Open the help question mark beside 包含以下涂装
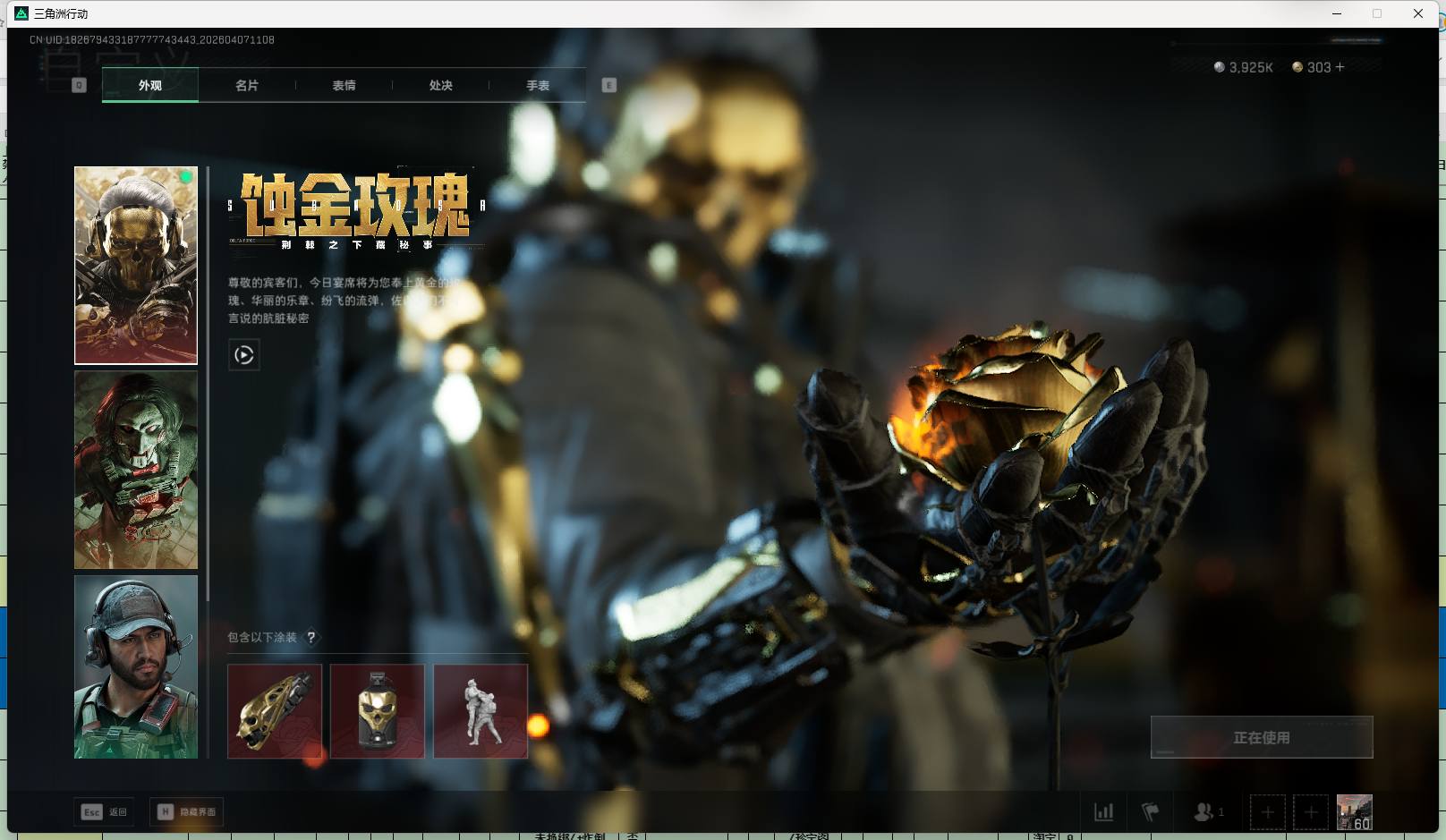This screenshot has width=1446, height=840. [311, 637]
